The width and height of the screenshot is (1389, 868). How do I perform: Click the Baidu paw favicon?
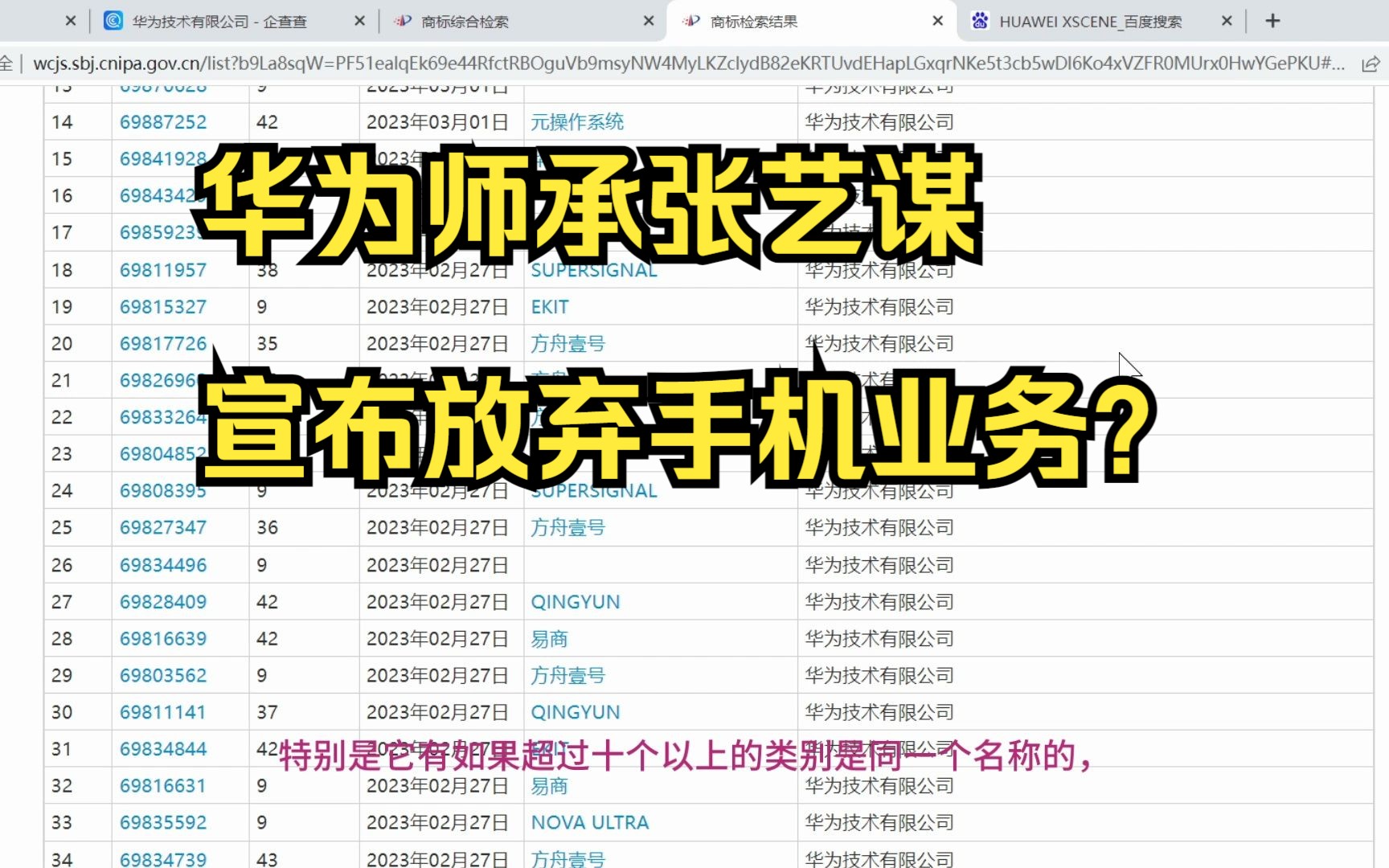[x=980, y=21]
